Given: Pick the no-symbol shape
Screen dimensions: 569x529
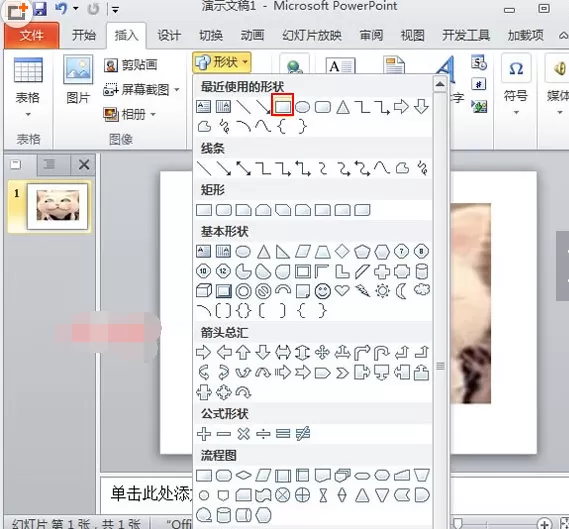Looking at the screenshot, I should click(x=263, y=291).
